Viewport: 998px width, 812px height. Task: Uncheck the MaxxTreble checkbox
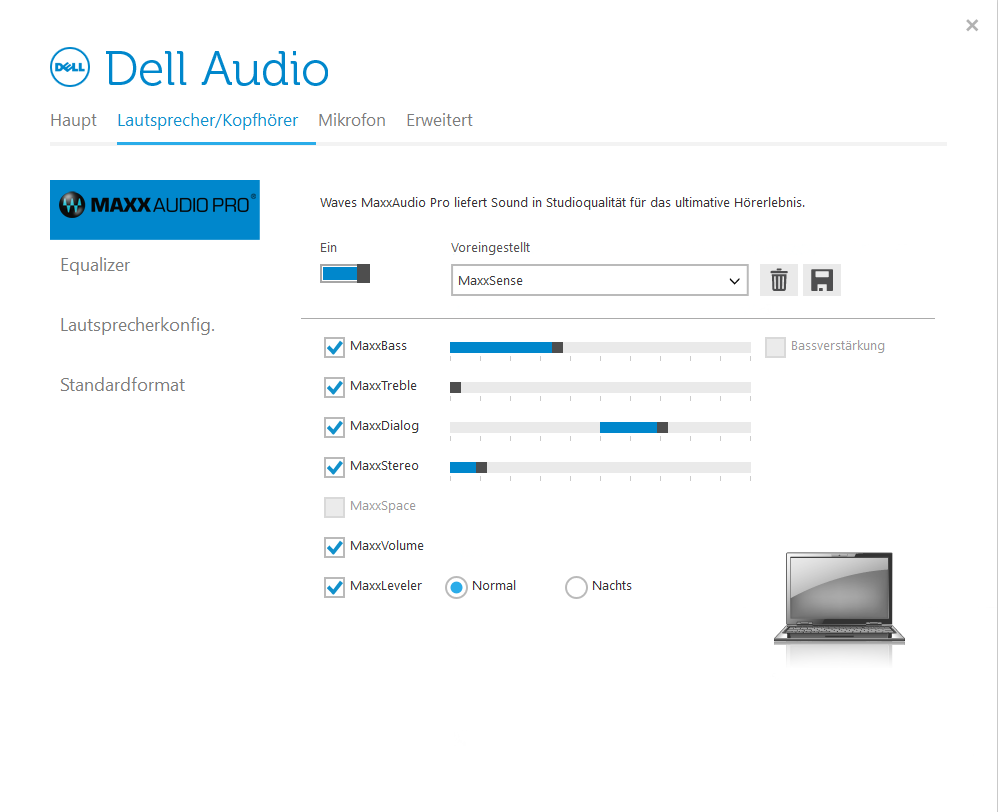coord(334,388)
